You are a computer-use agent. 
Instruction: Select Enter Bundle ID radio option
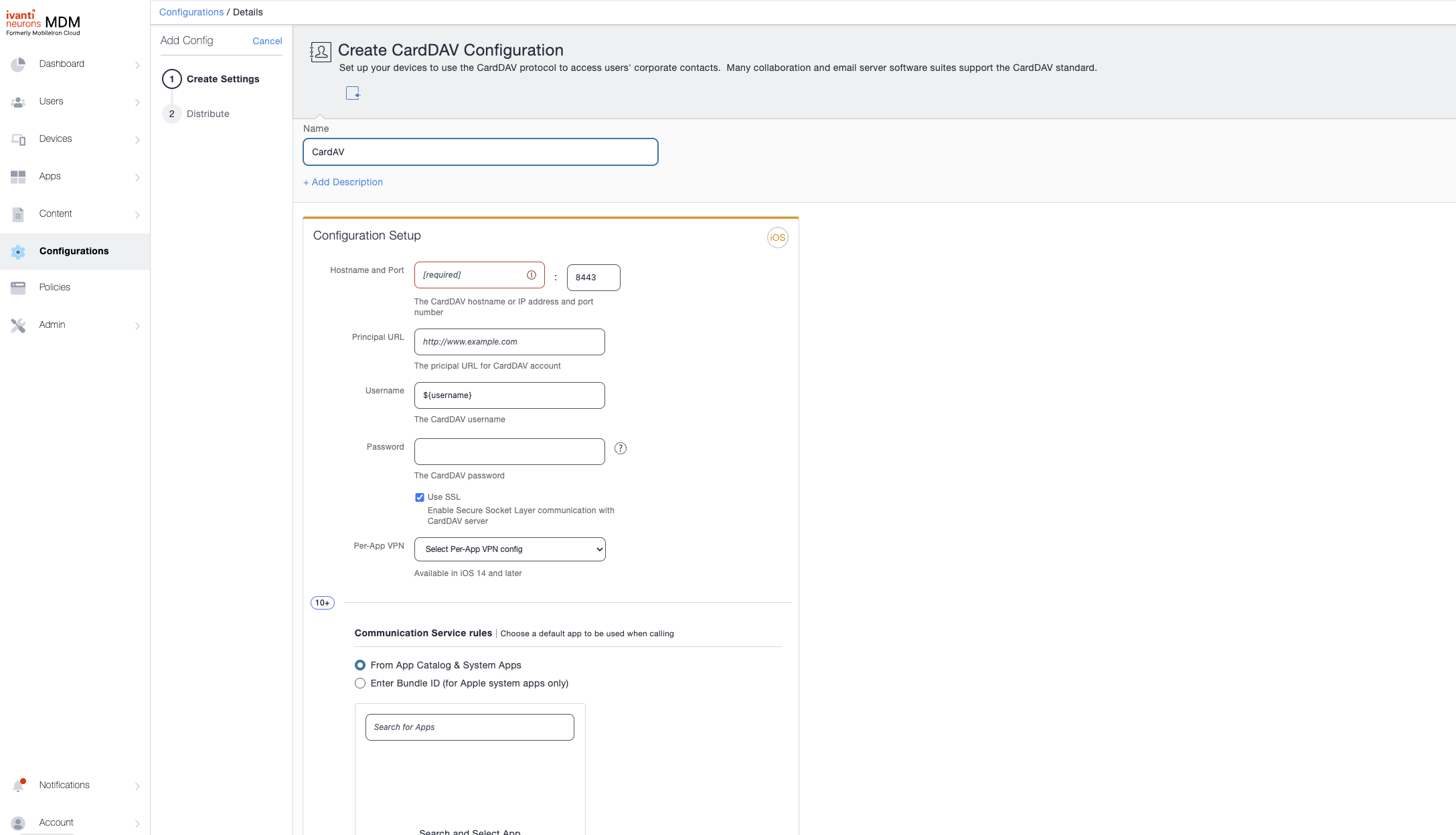tap(360, 683)
